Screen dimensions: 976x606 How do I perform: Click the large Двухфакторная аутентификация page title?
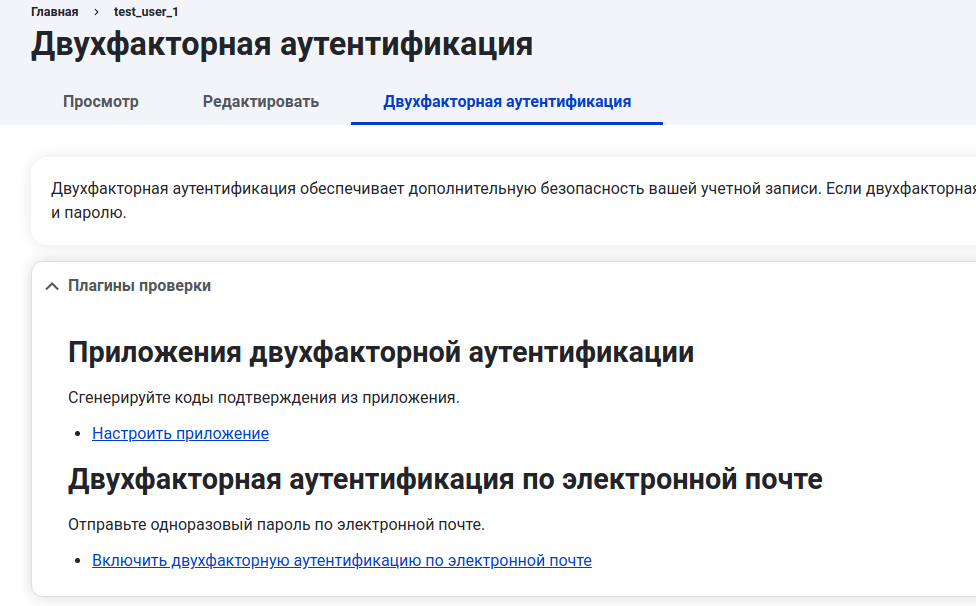tap(282, 45)
